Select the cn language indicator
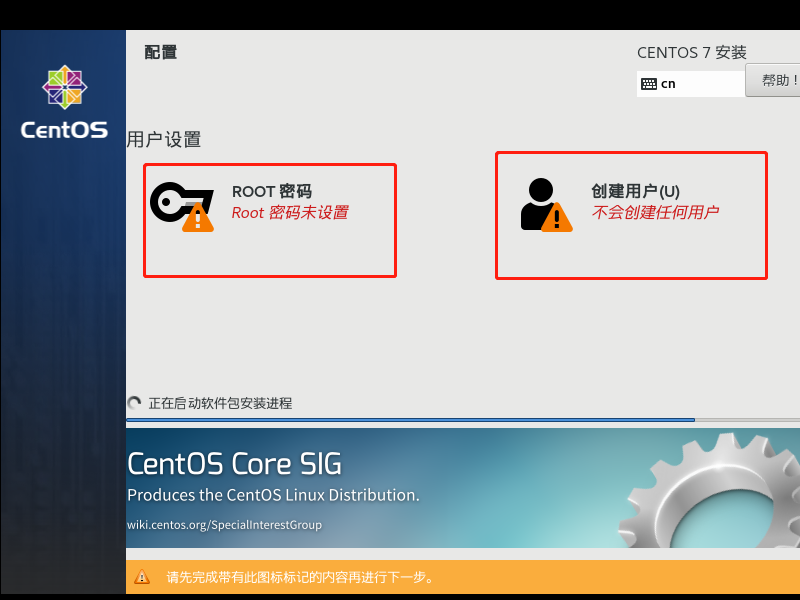Viewport: 800px width, 600px height. coord(667,83)
